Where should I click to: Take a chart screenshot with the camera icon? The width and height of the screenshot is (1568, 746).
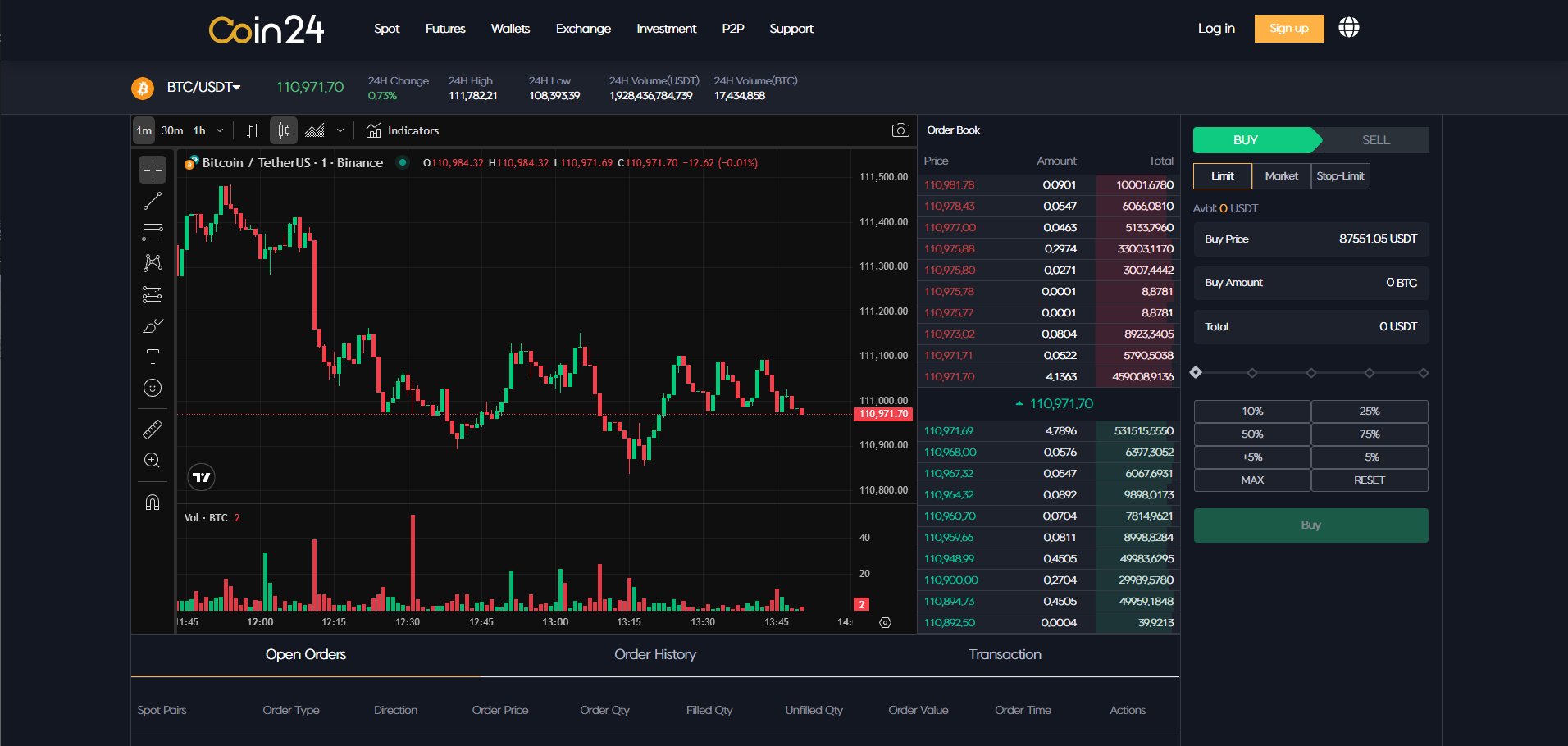(900, 130)
